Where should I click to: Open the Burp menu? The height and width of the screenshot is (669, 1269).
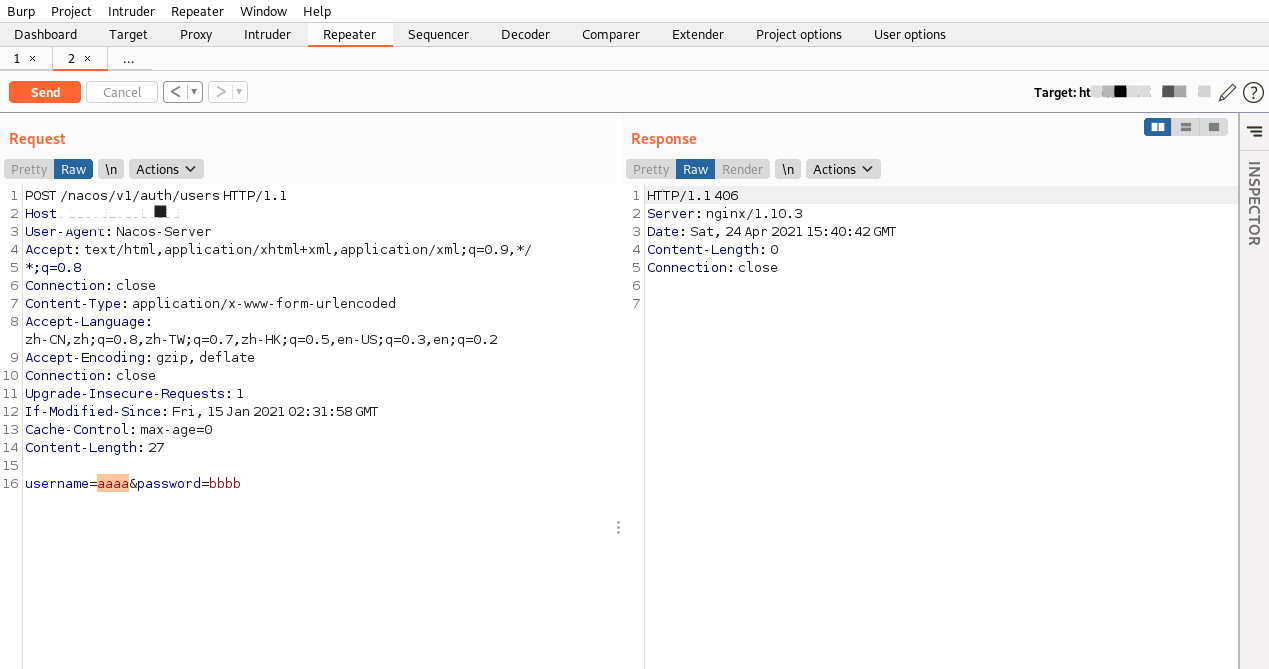tap(21, 11)
